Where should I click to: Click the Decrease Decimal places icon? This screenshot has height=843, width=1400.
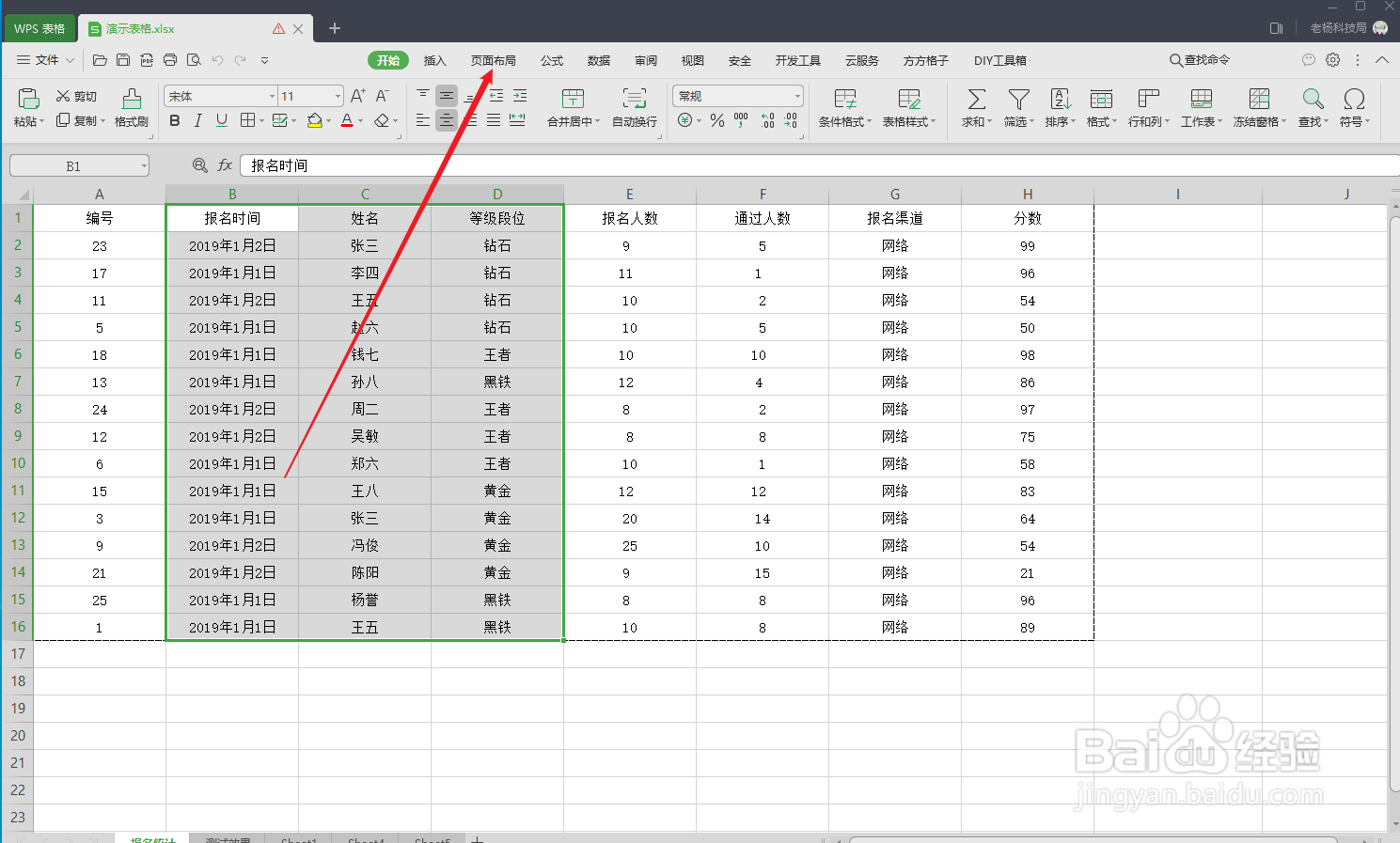(791, 120)
